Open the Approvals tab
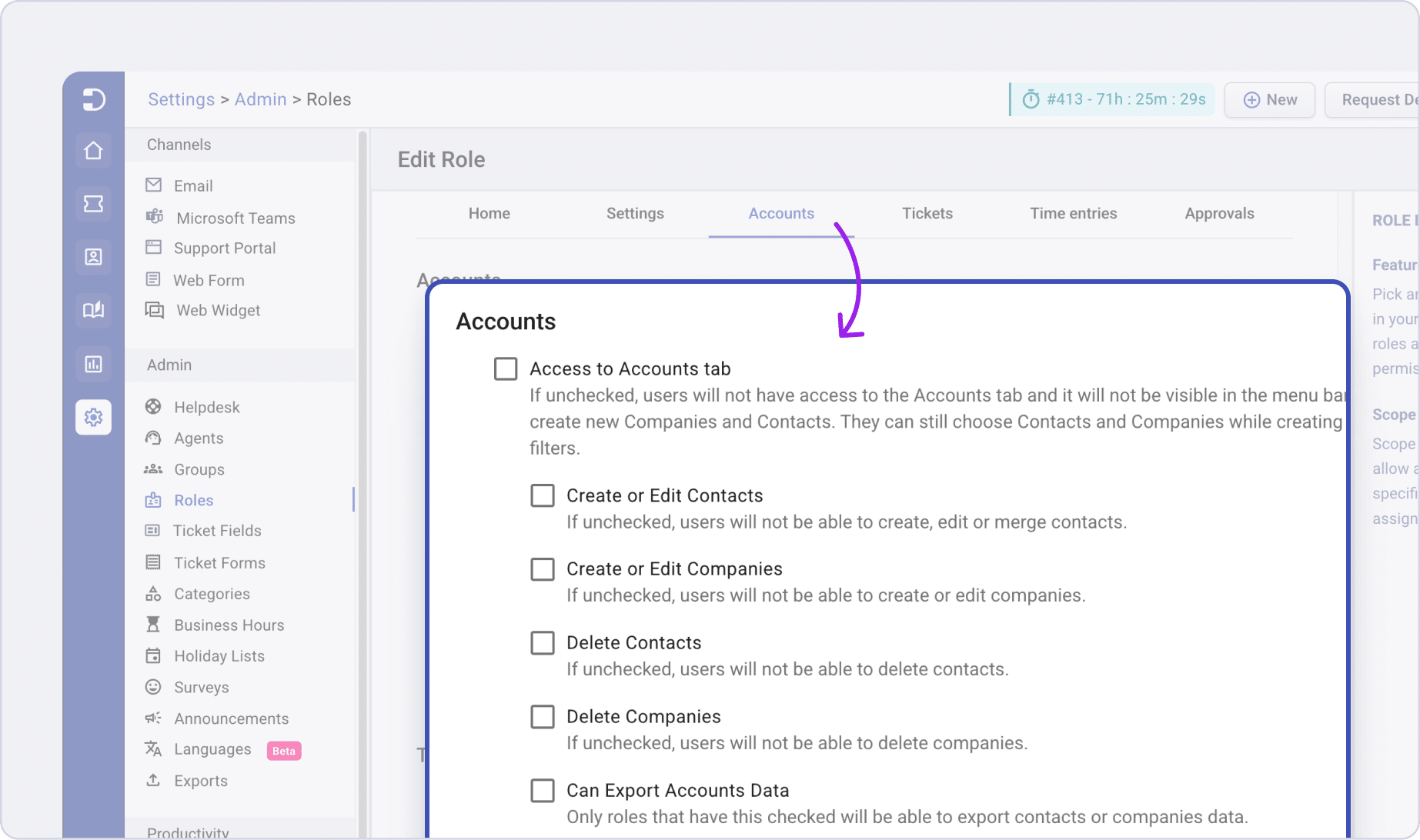1420x840 pixels. 1219,213
